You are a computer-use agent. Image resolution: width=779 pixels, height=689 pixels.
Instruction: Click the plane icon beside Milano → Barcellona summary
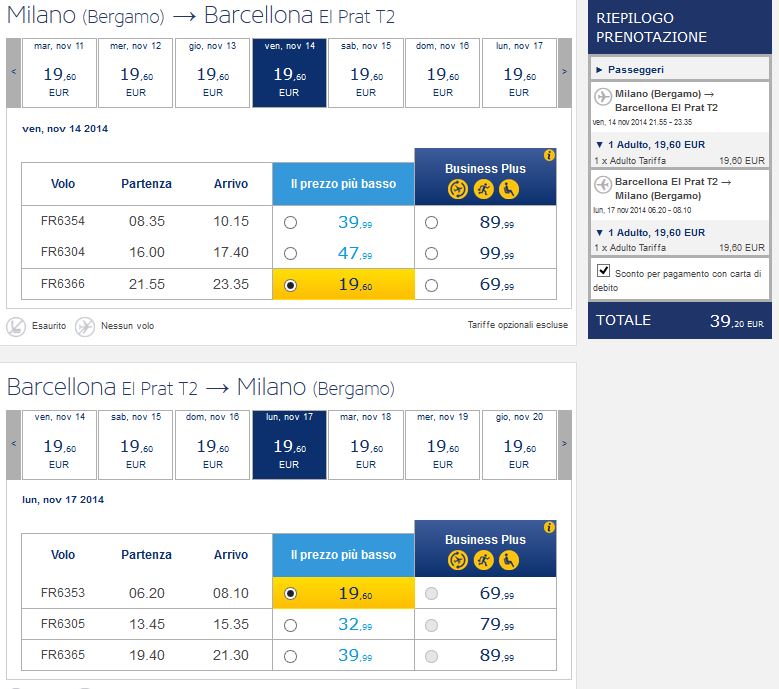(602, 97)
